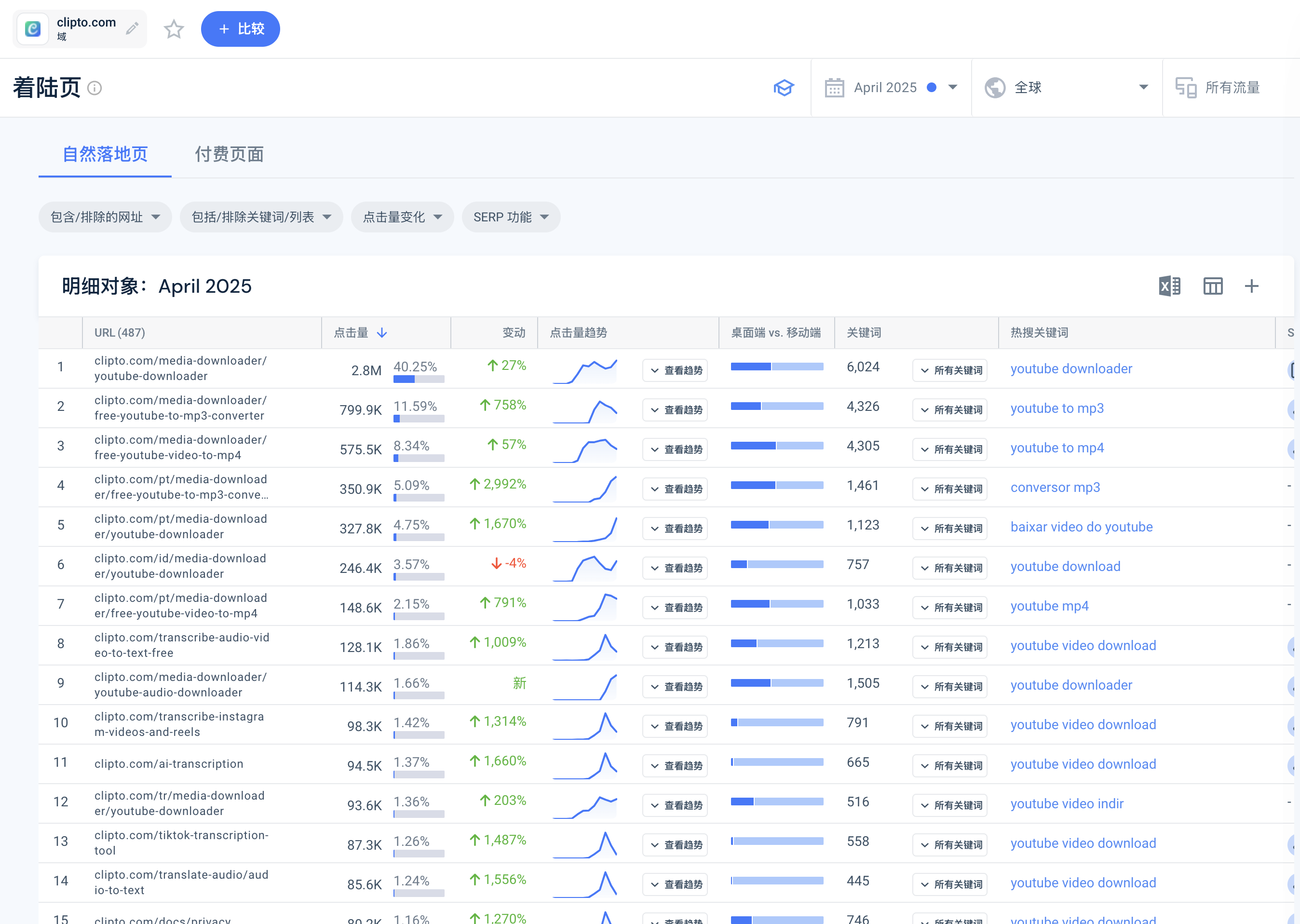Open the 包含/排除的网址 filter

coord(105,217)
